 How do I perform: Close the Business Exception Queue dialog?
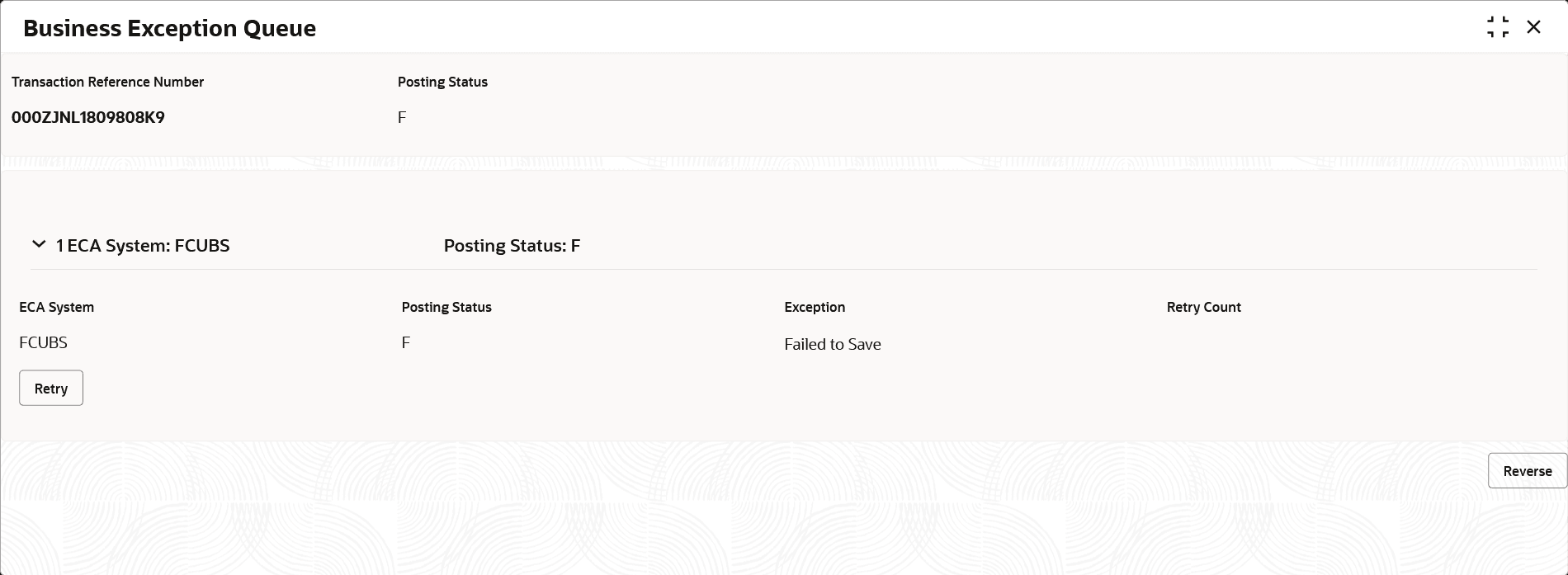[1533, 27]
